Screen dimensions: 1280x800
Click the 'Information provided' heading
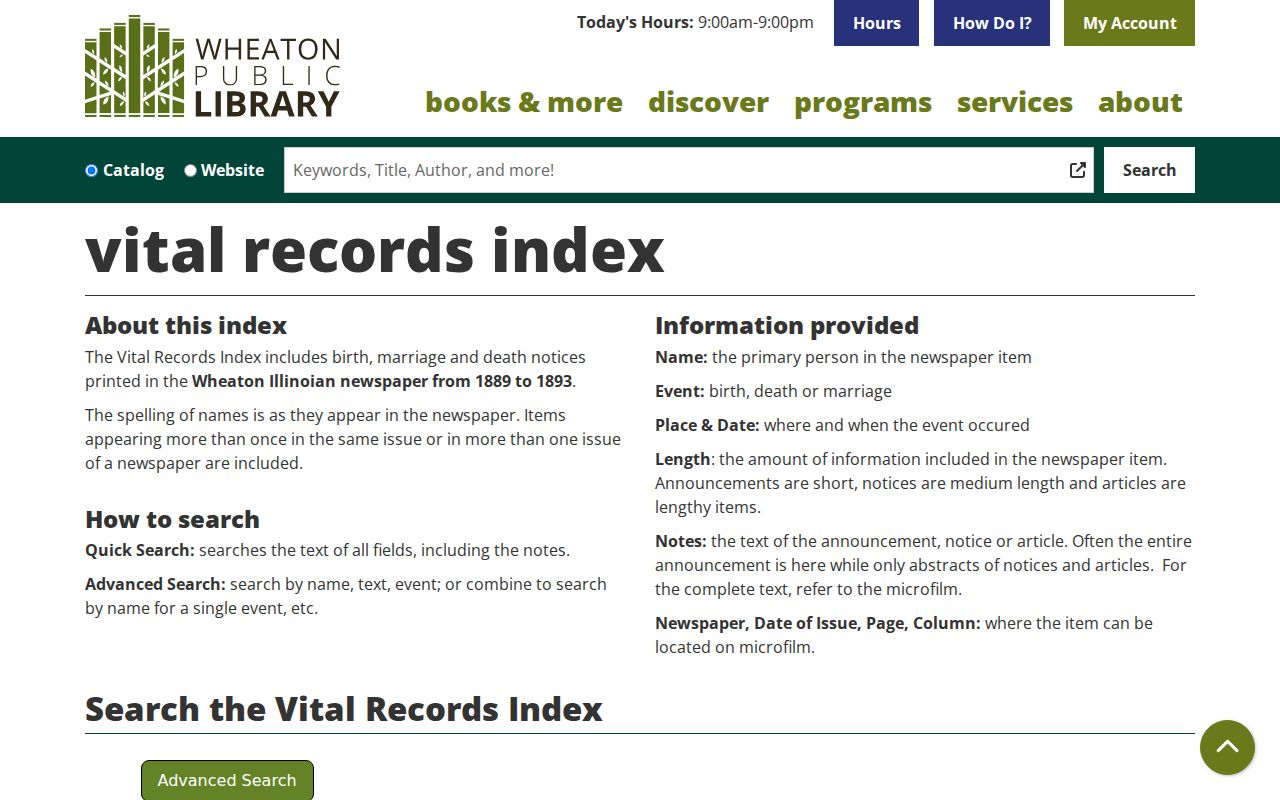(787, 325)
